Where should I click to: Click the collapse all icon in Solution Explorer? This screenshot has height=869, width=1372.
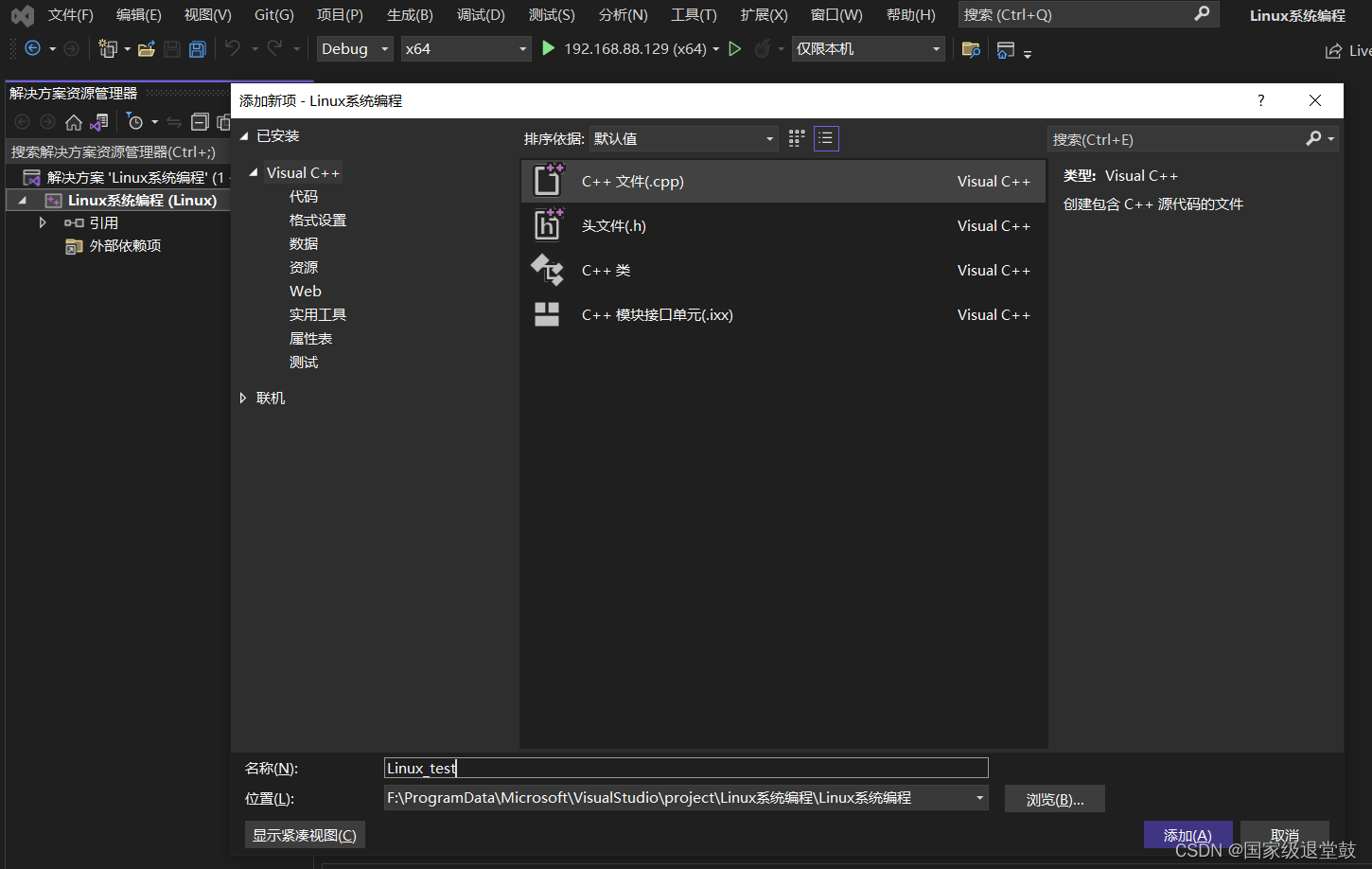(x=200, y=122)
